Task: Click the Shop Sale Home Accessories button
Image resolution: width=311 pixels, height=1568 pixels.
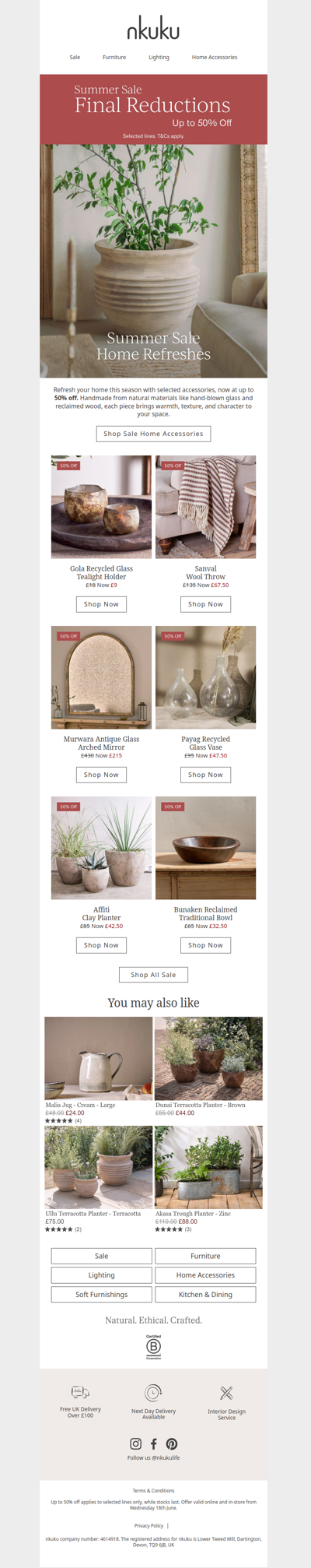Action: 153,434
